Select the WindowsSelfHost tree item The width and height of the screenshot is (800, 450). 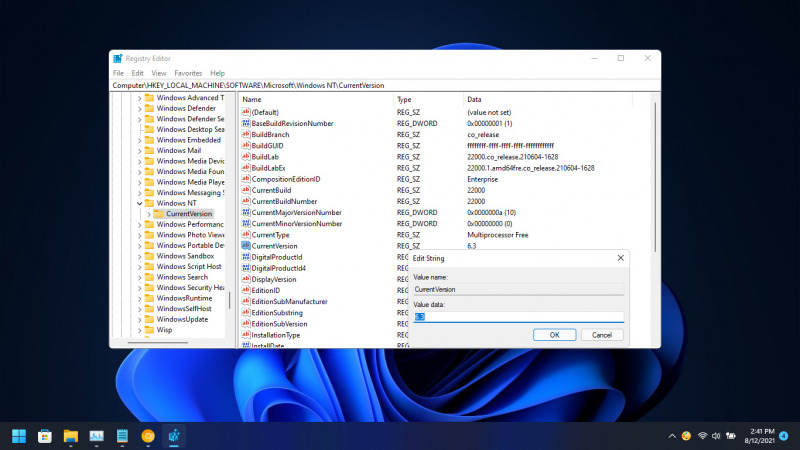184,309
